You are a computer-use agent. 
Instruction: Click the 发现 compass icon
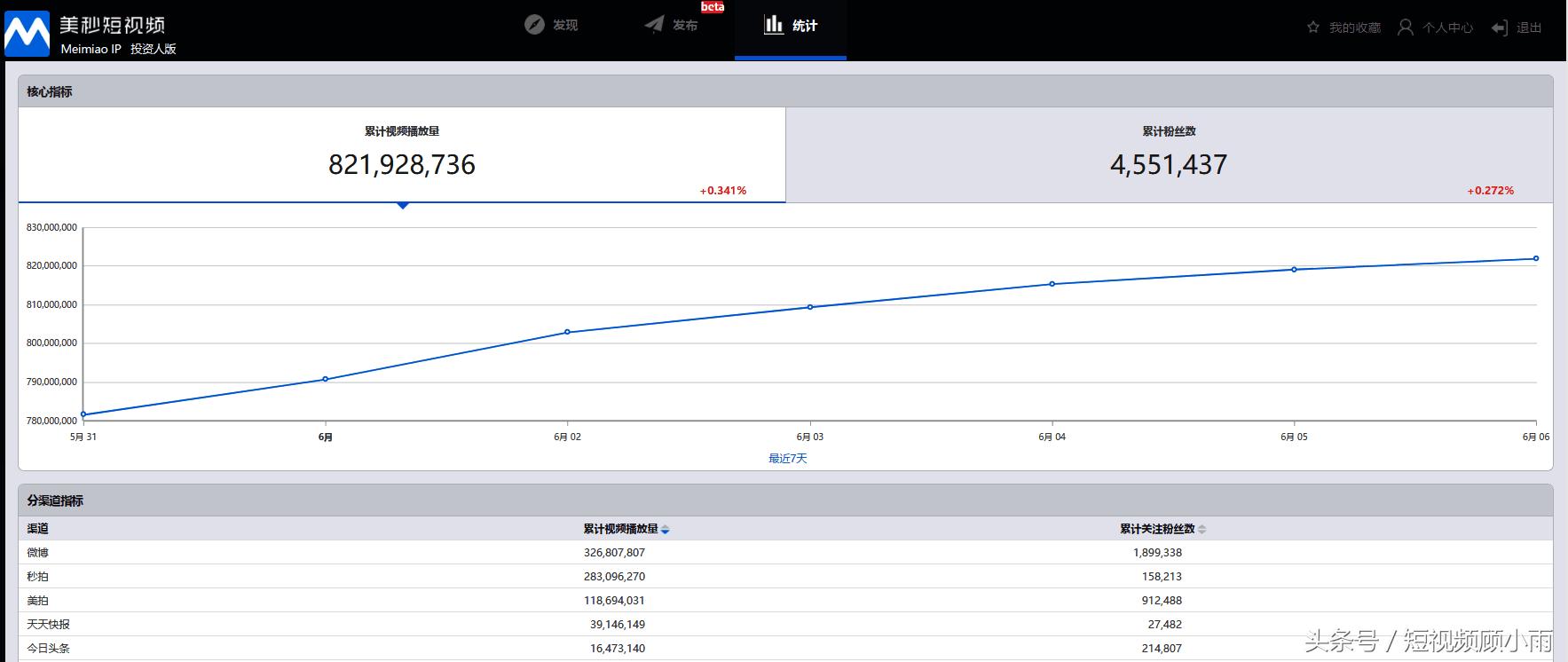(534, 25)
